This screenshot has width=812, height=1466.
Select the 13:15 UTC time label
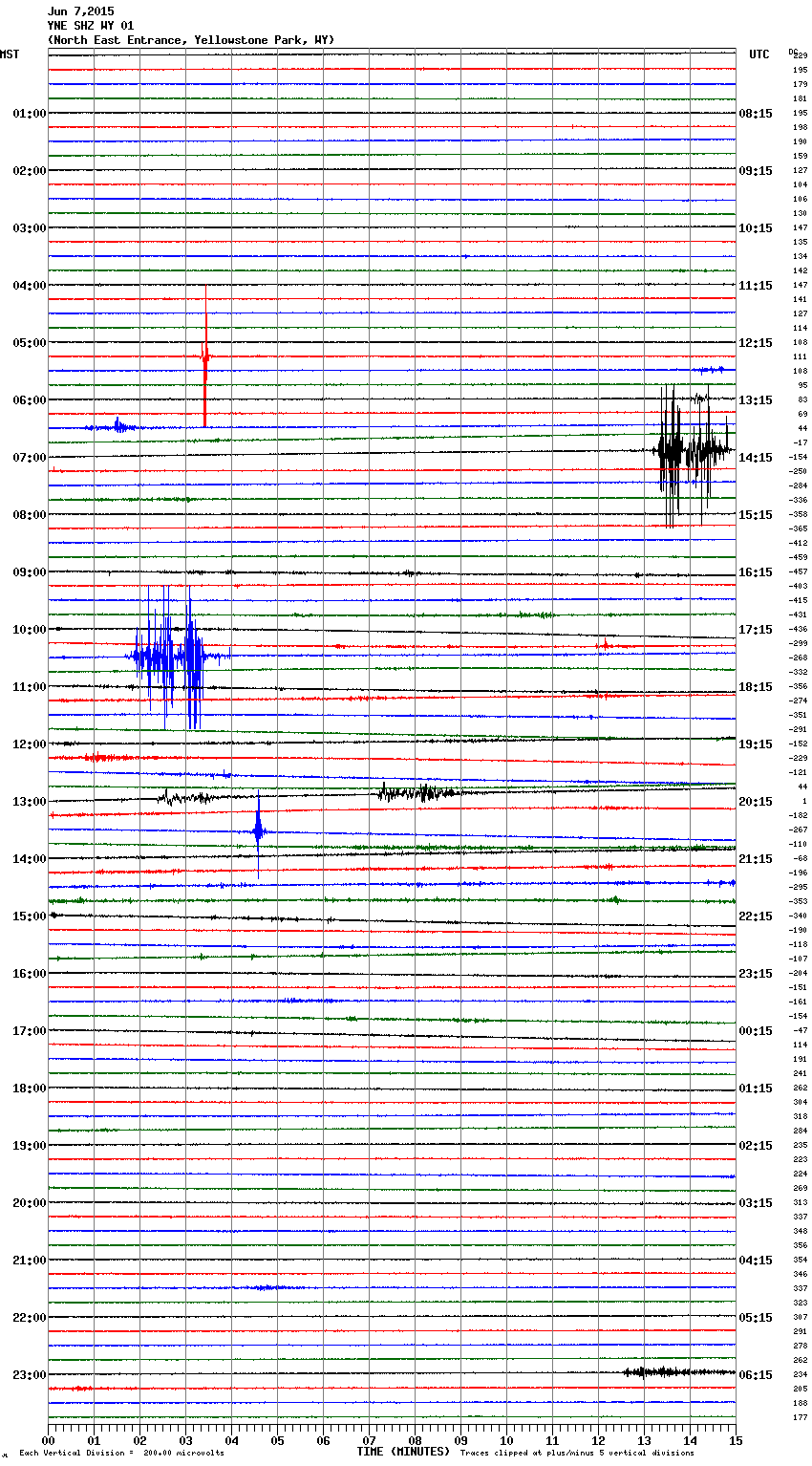756,400
